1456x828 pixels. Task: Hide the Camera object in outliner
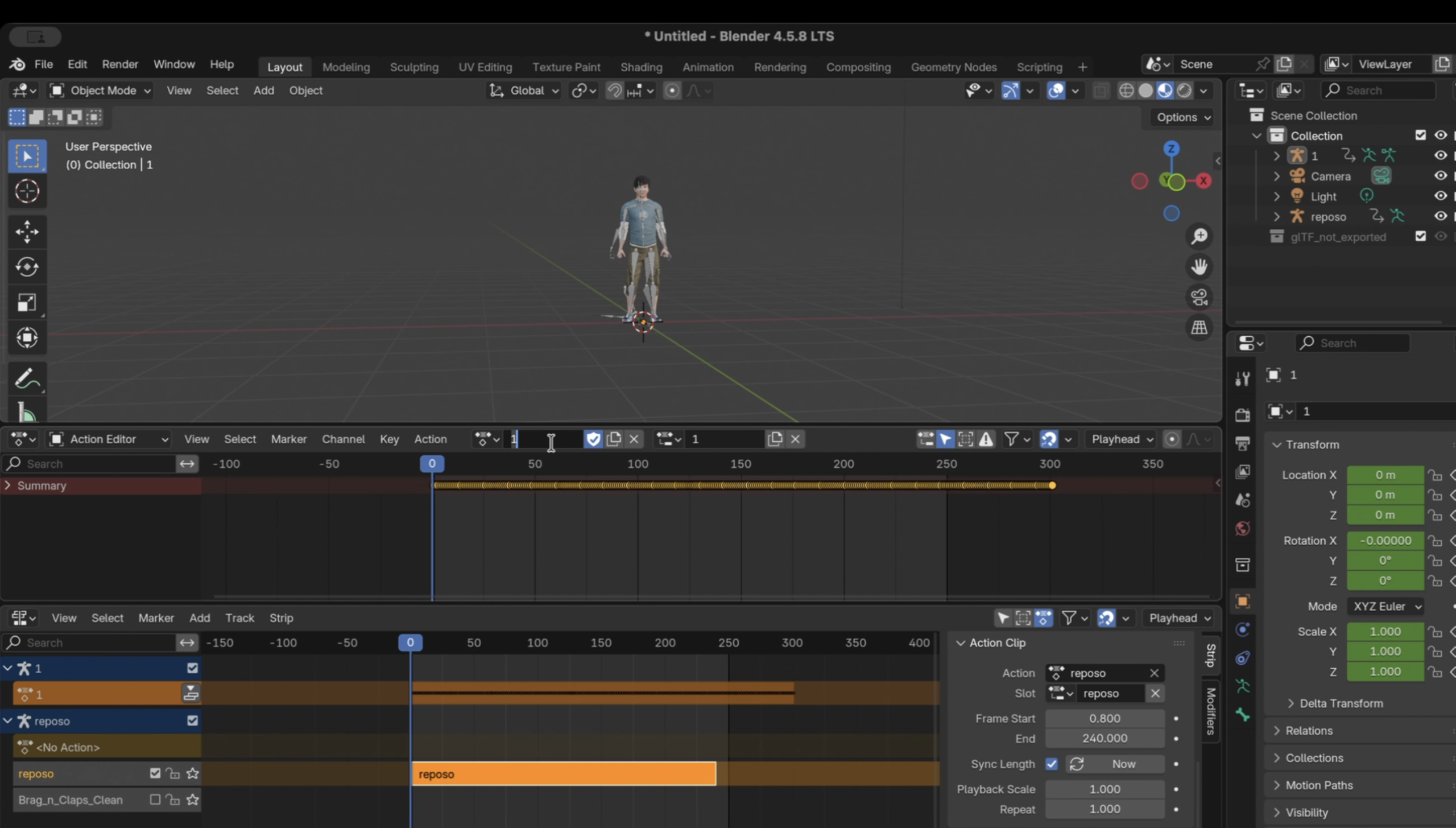[x=1440, y=176]
